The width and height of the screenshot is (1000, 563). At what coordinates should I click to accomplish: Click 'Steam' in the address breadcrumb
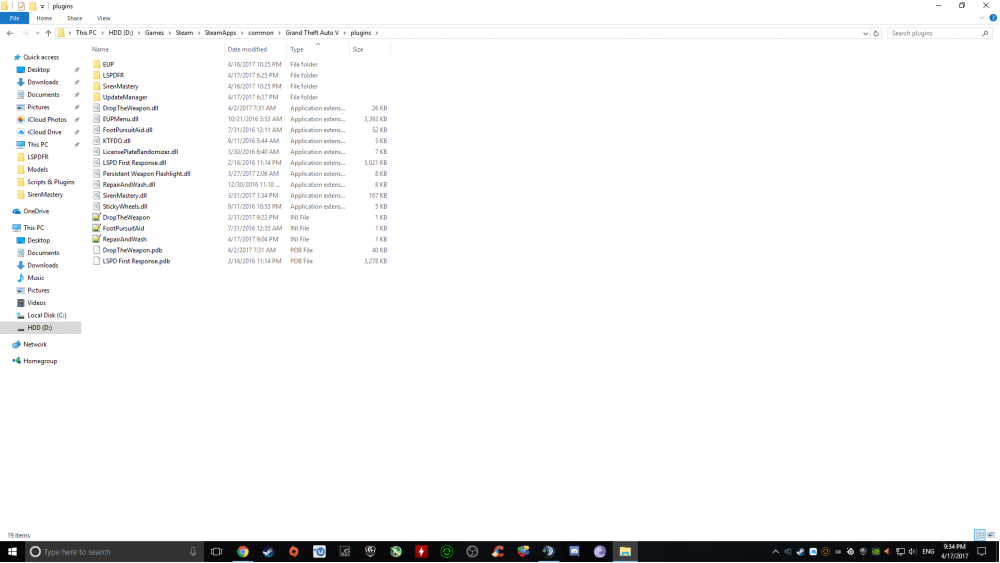pos(184,33)
